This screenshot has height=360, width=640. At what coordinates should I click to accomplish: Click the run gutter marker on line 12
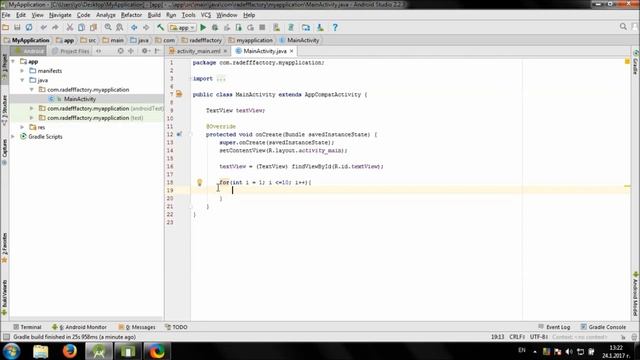coord(179,134)
